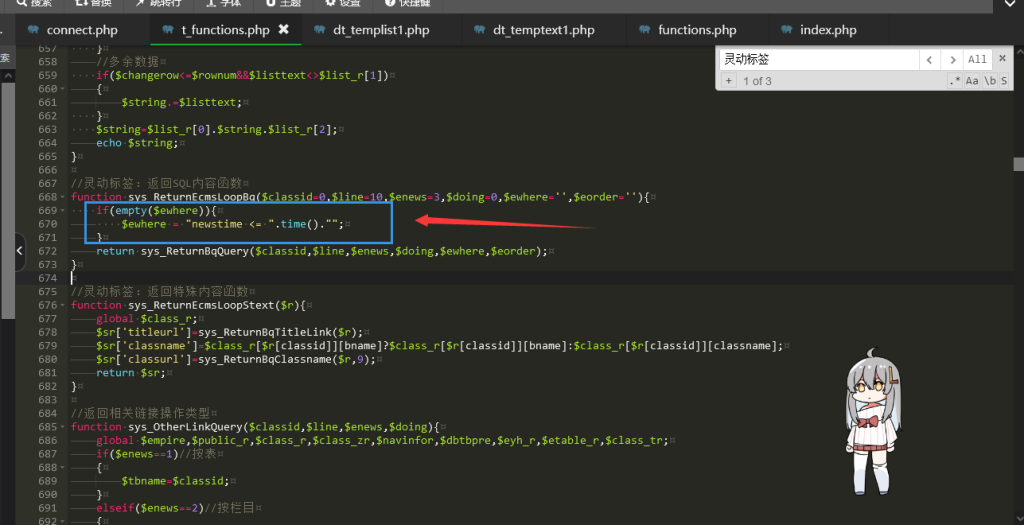Image resolution: width=1024 pixels, height=525 pixels.
Task: Go to next search match
Action: point(953,60)
